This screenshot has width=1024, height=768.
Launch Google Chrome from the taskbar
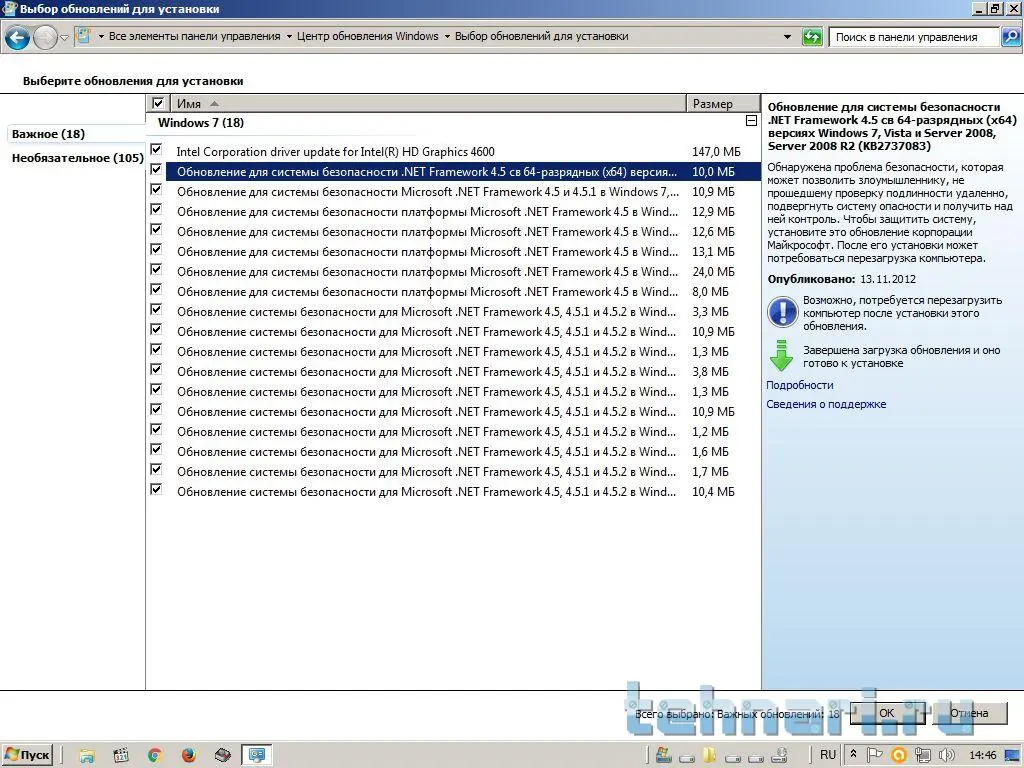pos(155,756)
